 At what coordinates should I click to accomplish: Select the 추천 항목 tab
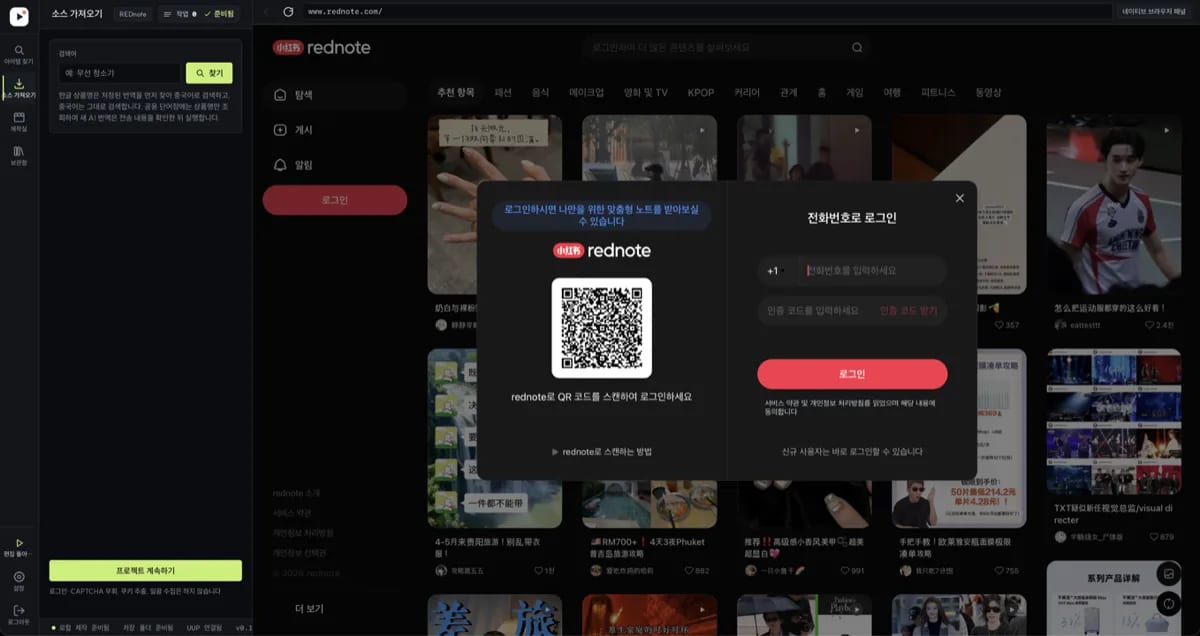tap(455, 92)
